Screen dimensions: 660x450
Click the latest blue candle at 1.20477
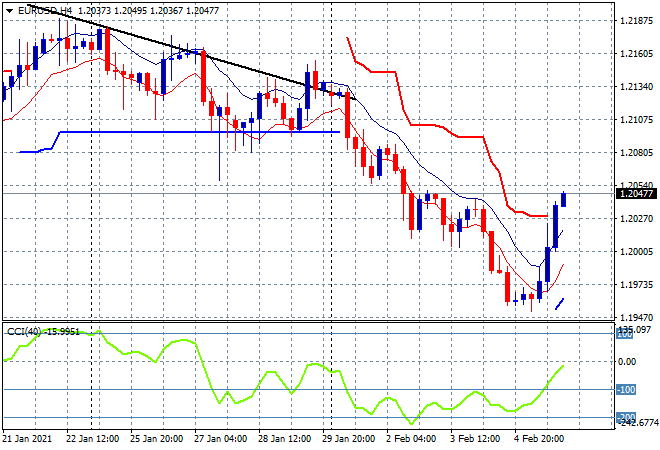(564, 199)
